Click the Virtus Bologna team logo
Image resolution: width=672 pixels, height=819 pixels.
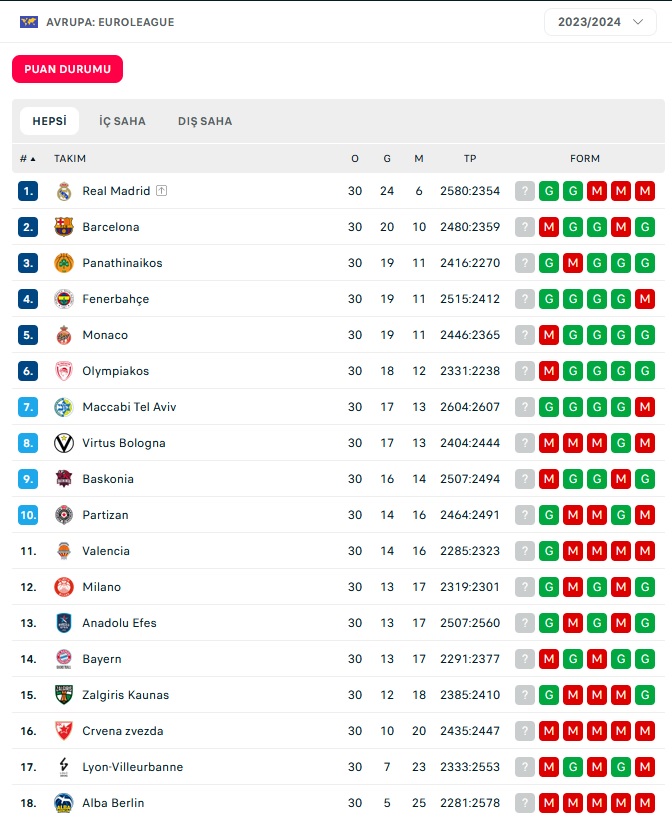(x=64, y=443)
